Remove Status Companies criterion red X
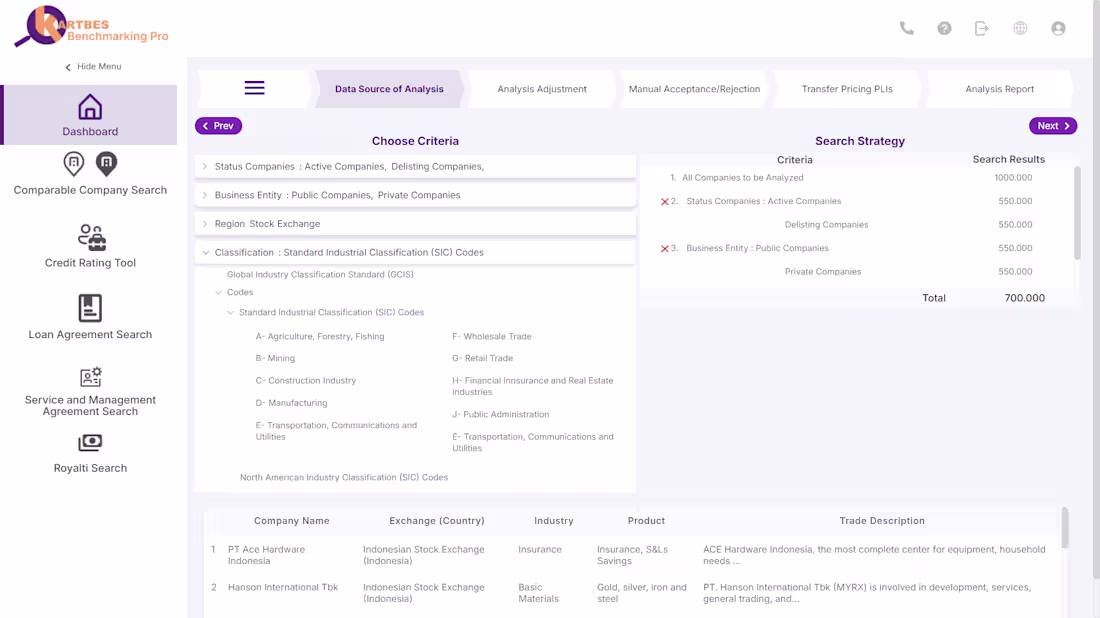The height and width of the screenshot is (618, 1100). (664, 201)
